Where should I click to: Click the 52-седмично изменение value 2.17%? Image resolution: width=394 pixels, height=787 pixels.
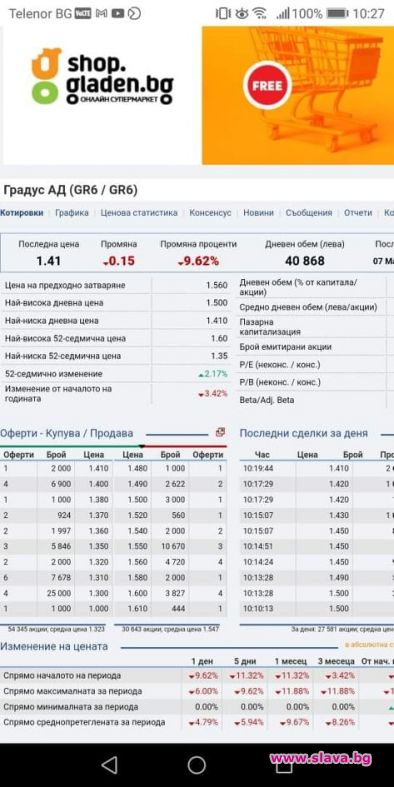coord(213,374)
